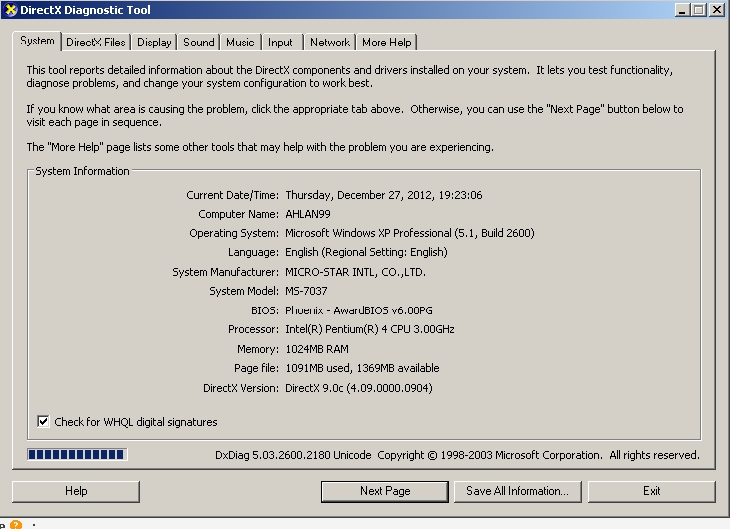Click the Page file label
The width and height of the screenshot is (730, 529).
[x=256, y=368]
